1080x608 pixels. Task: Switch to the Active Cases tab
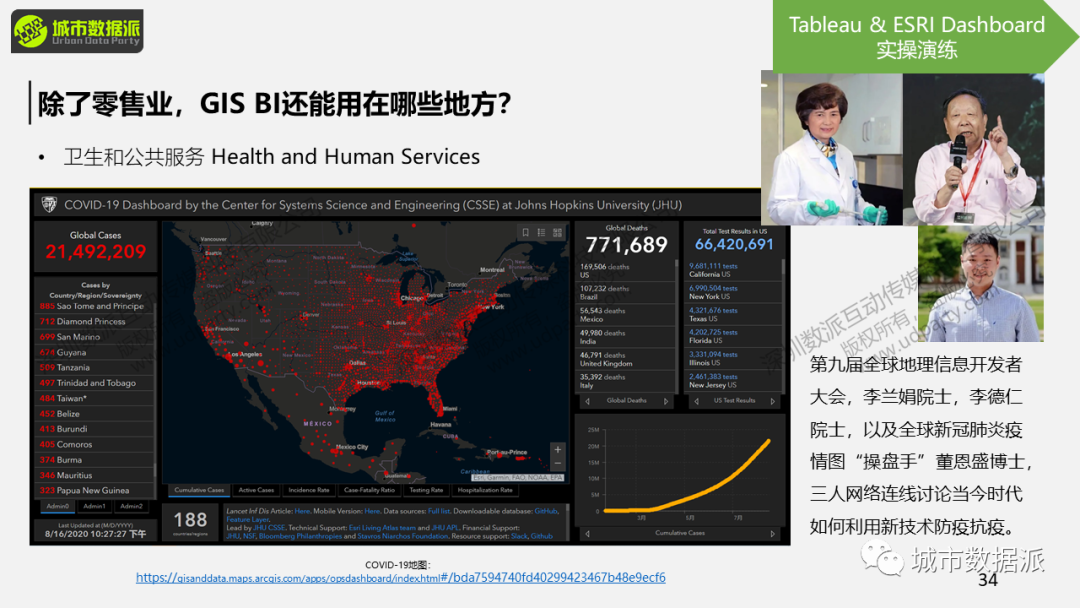[256, 490]
